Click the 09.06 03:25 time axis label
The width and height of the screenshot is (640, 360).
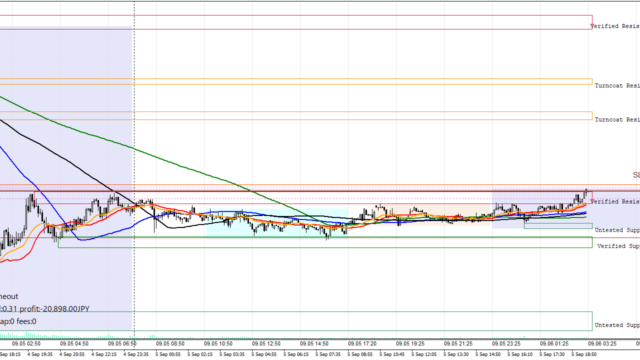coord(602,344)
